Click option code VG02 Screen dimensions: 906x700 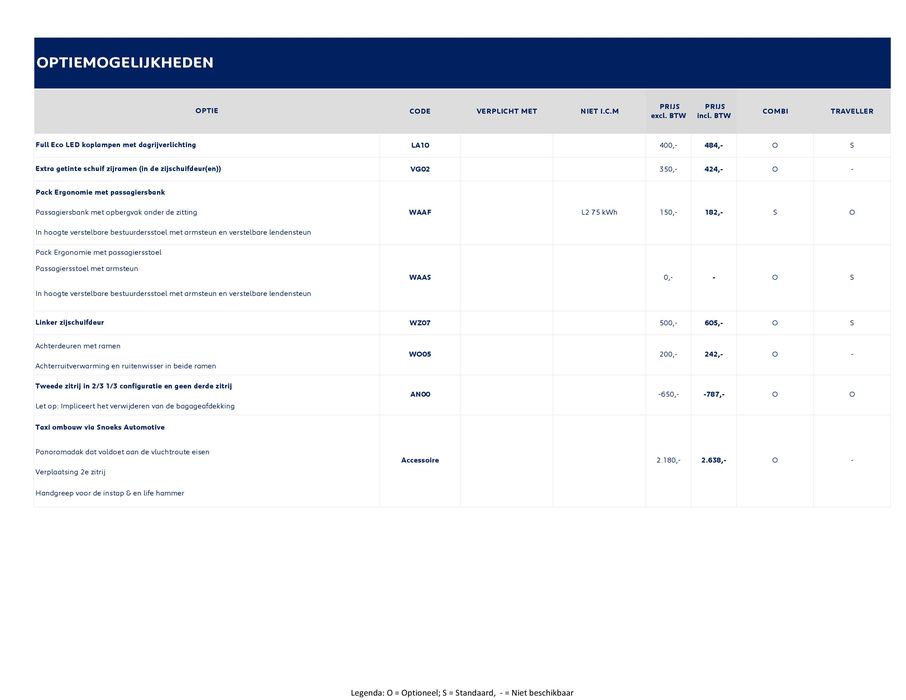pos(420,169)
